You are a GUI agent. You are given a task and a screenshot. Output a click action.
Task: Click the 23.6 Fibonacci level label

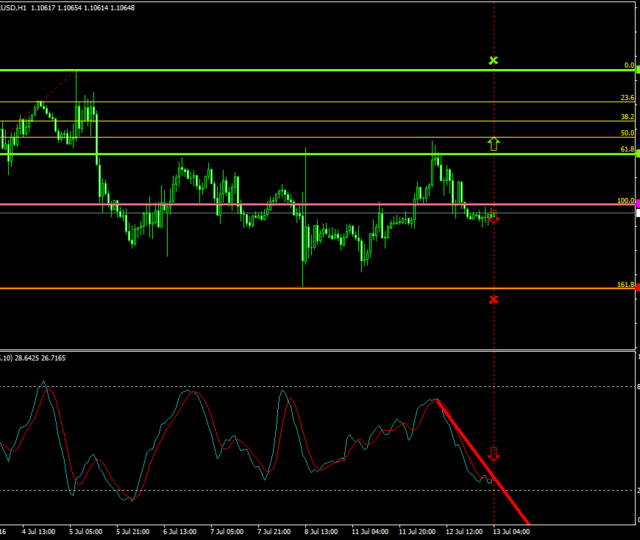pyautogui.click(x=627, y=98)
